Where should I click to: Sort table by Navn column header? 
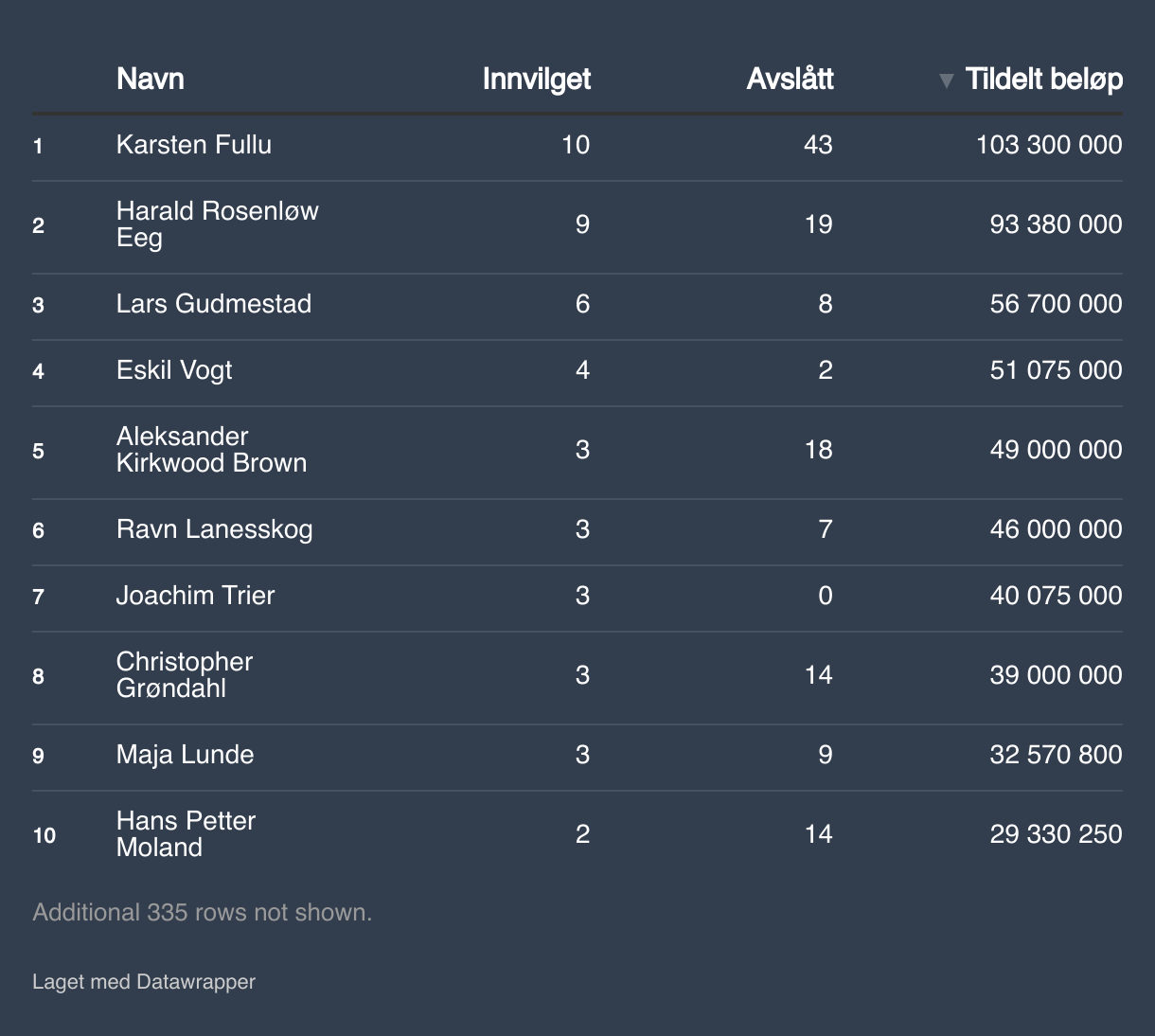(x=150, y=79)
